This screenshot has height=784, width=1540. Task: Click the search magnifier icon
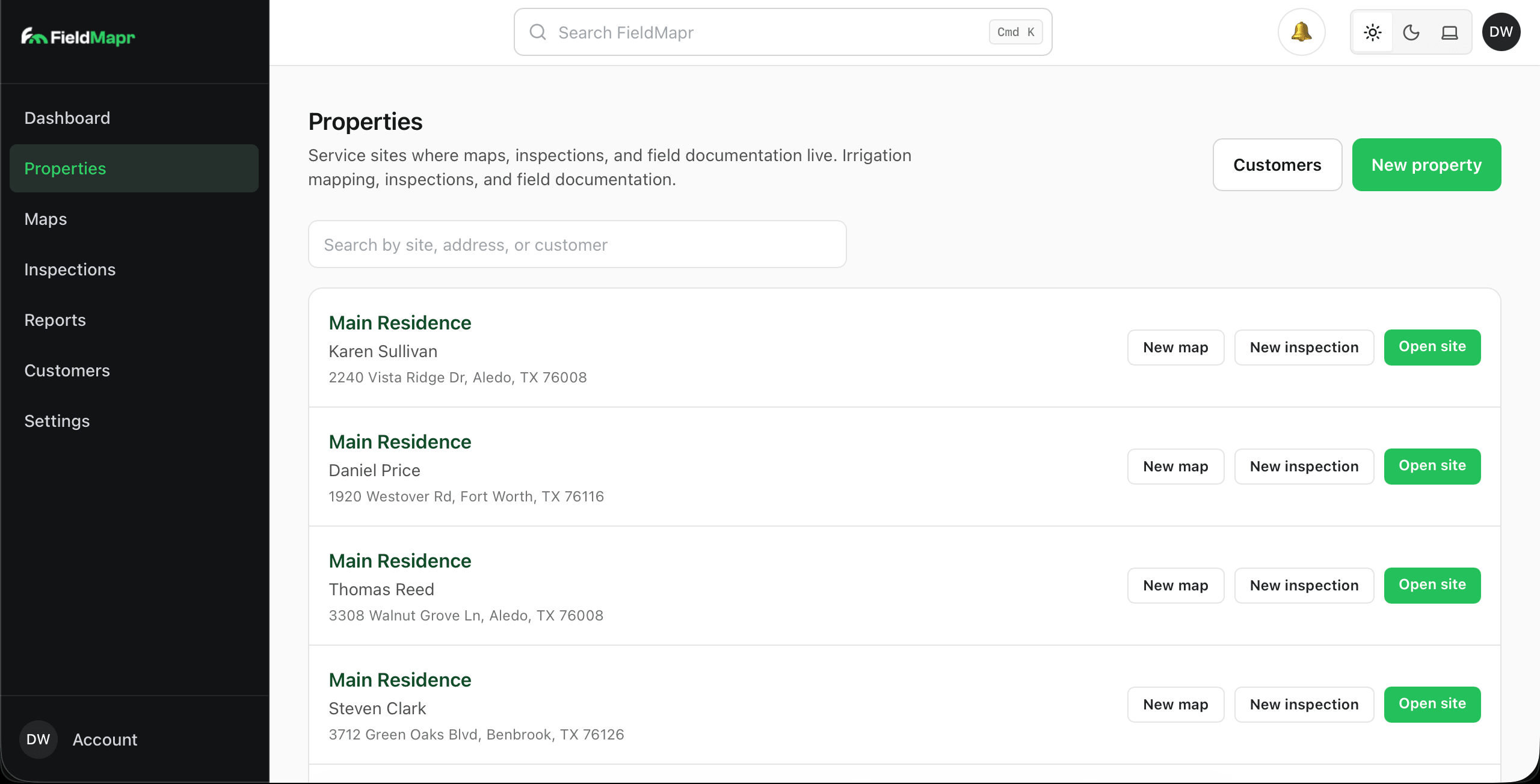pyautogui.click(x=538, y=32)
